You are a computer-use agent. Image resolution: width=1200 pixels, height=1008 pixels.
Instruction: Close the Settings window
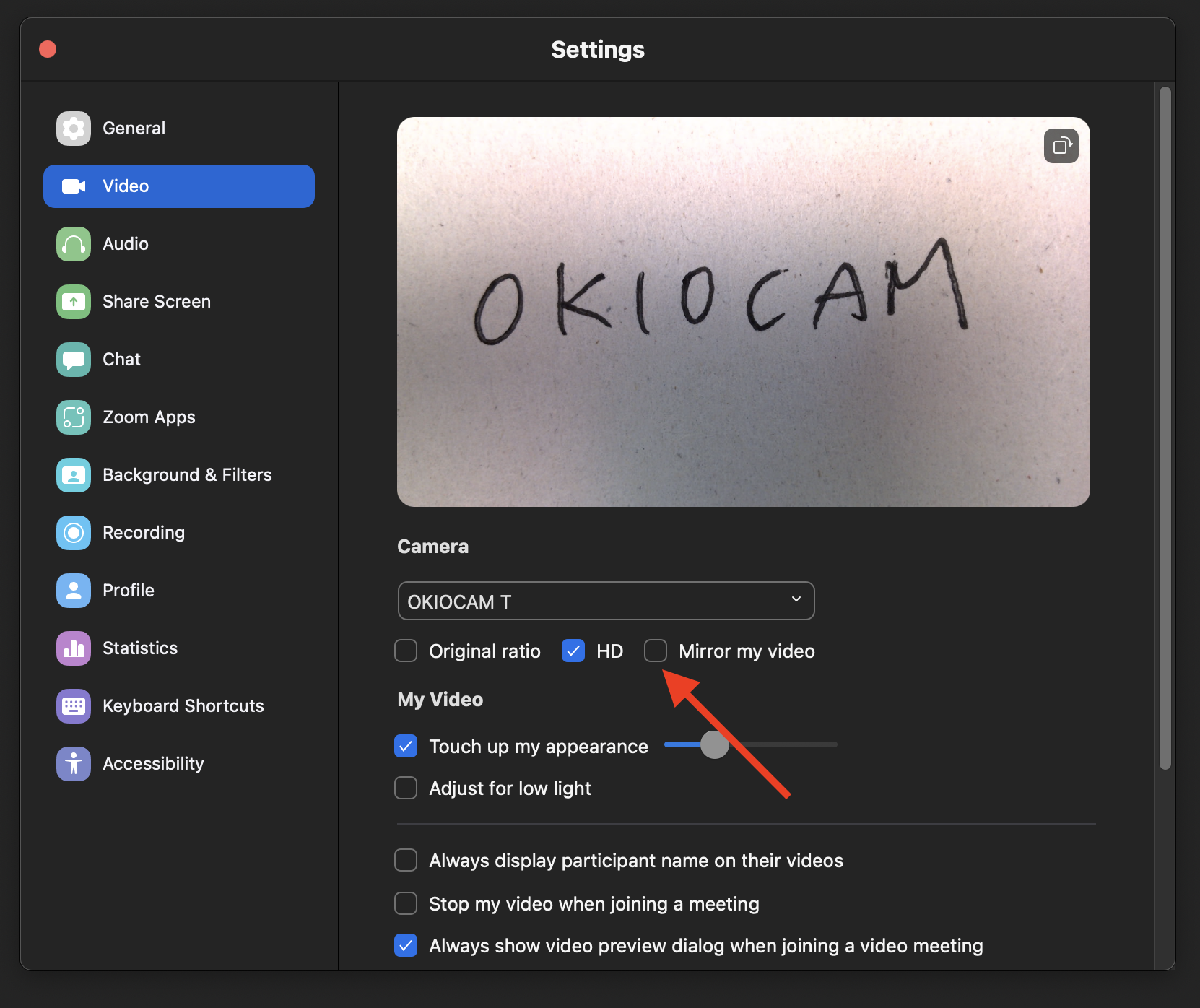coord(48,49)
